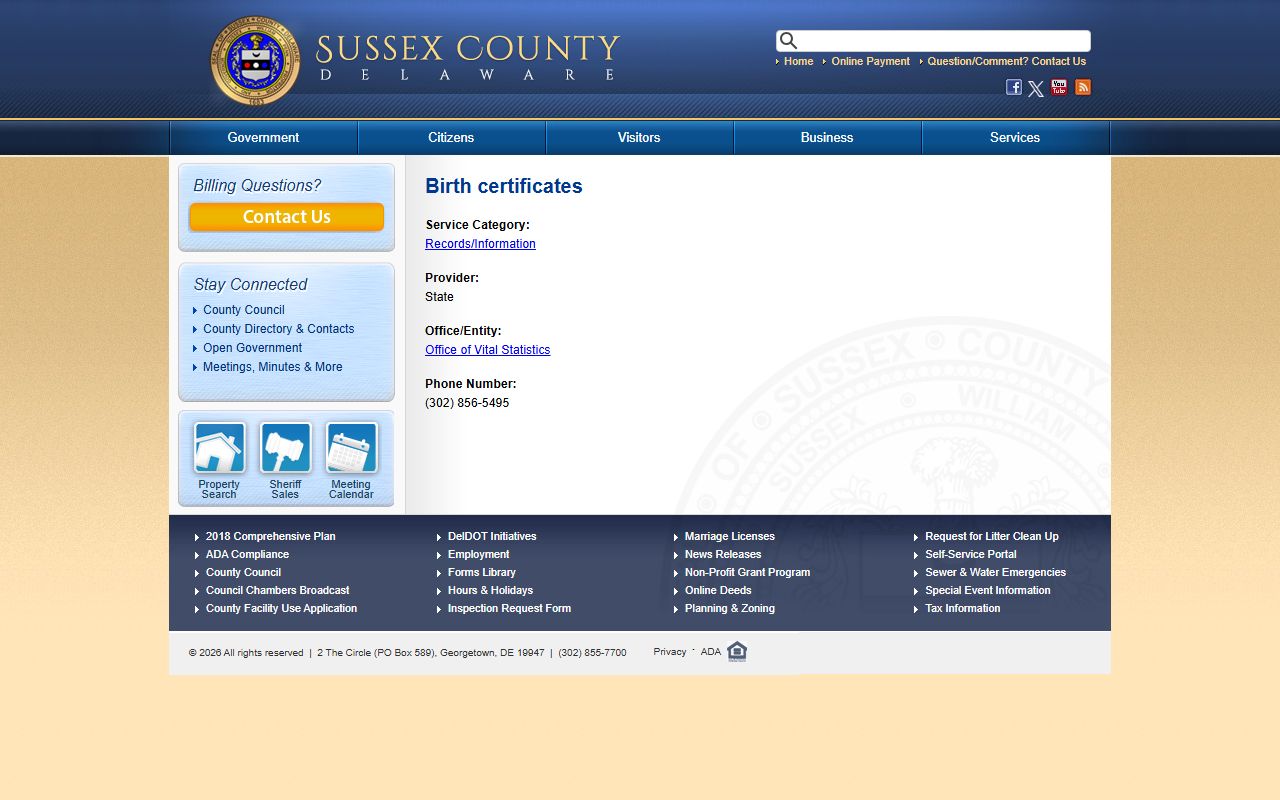Open Hours & Holidays link
Viewport: 1280px width, 800px height.
(x=490, y=591)
